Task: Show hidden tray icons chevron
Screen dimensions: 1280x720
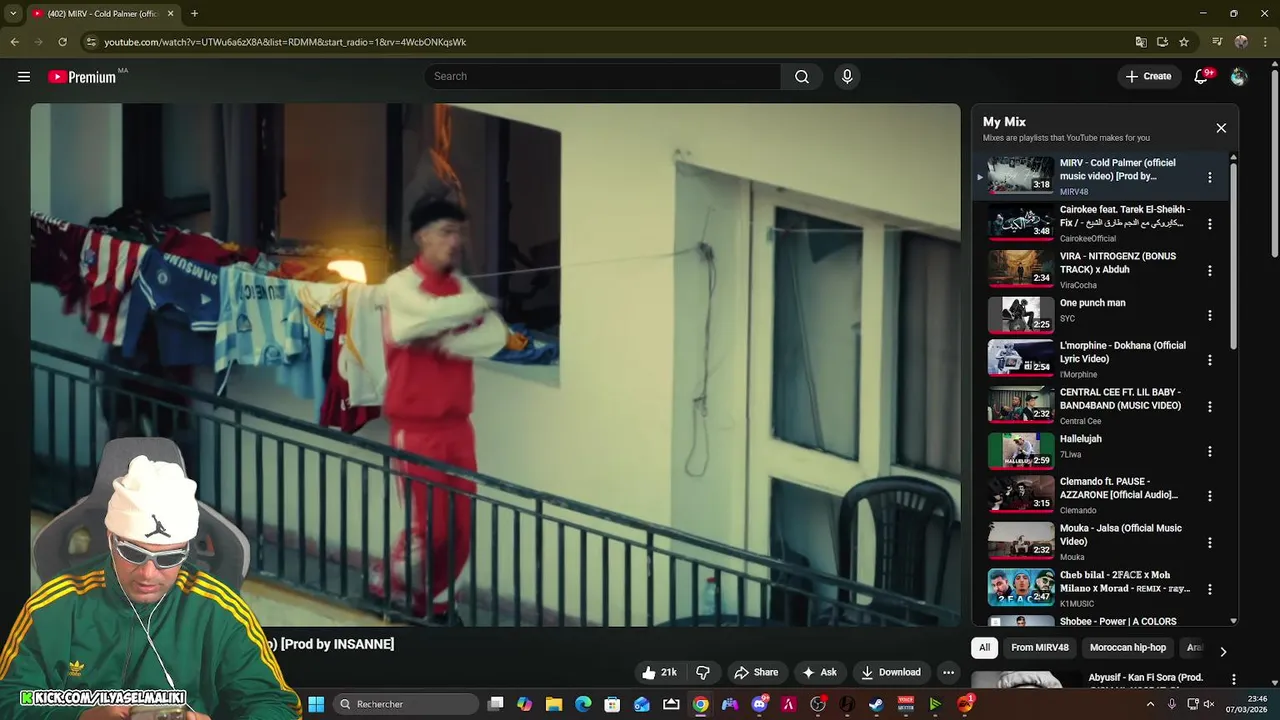Action: tap(1150, 704)
